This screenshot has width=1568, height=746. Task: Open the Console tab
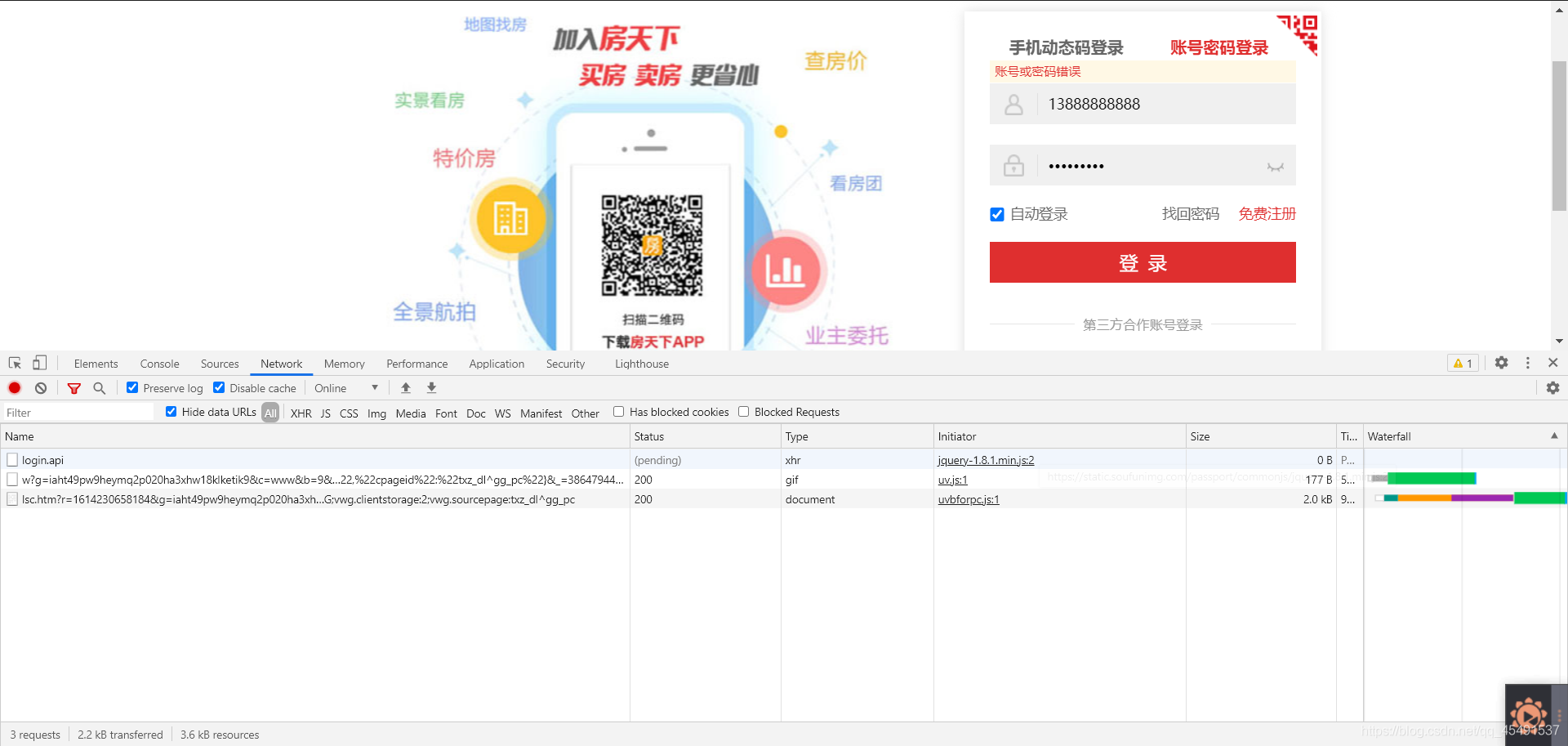[159, 364]
